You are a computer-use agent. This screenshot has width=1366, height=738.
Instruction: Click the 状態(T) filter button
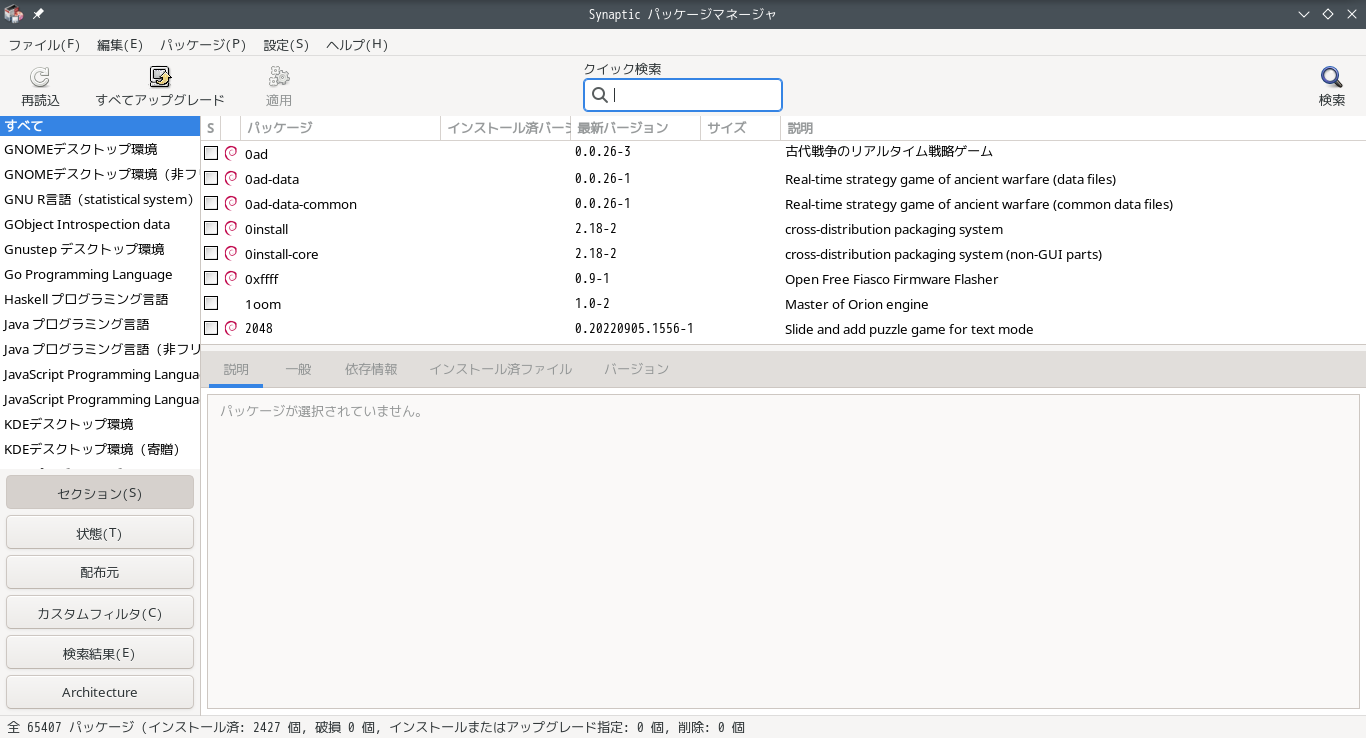[x=100, y=533]
